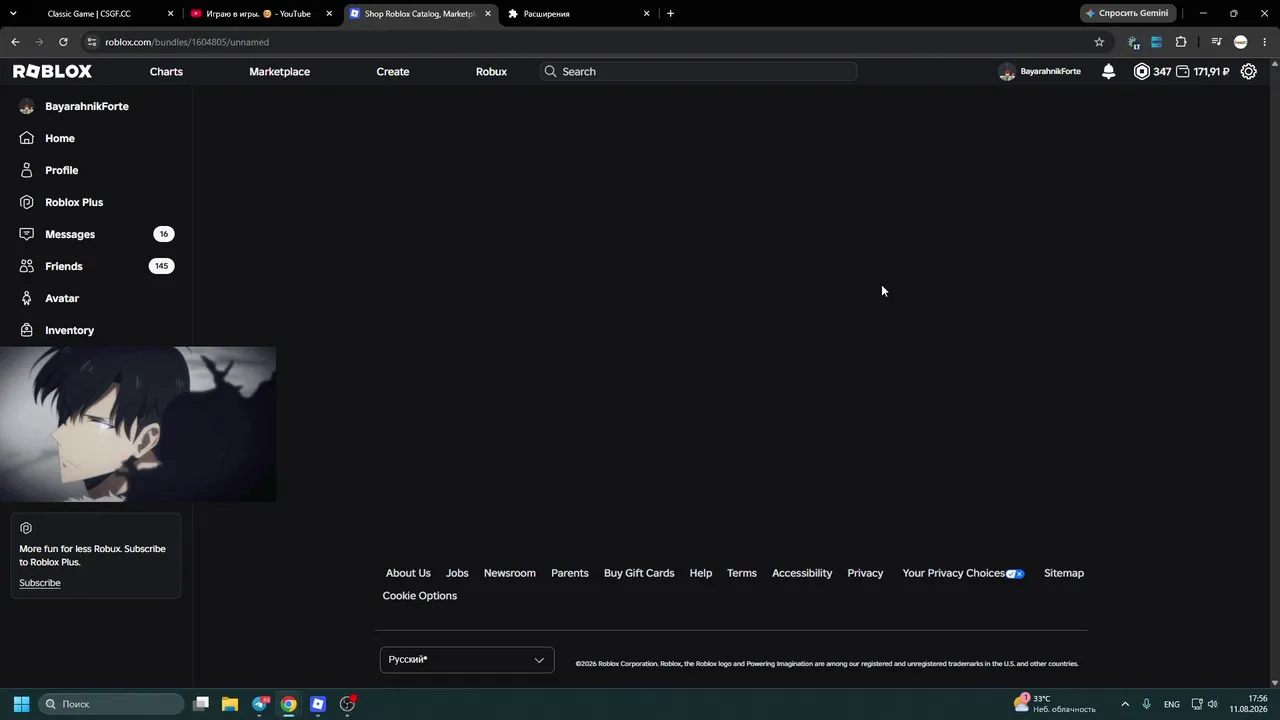The image size is (1280, 720).
Task: Click the Friends sidebar icon
Action: pyautogui.click(x=27, y=266)
